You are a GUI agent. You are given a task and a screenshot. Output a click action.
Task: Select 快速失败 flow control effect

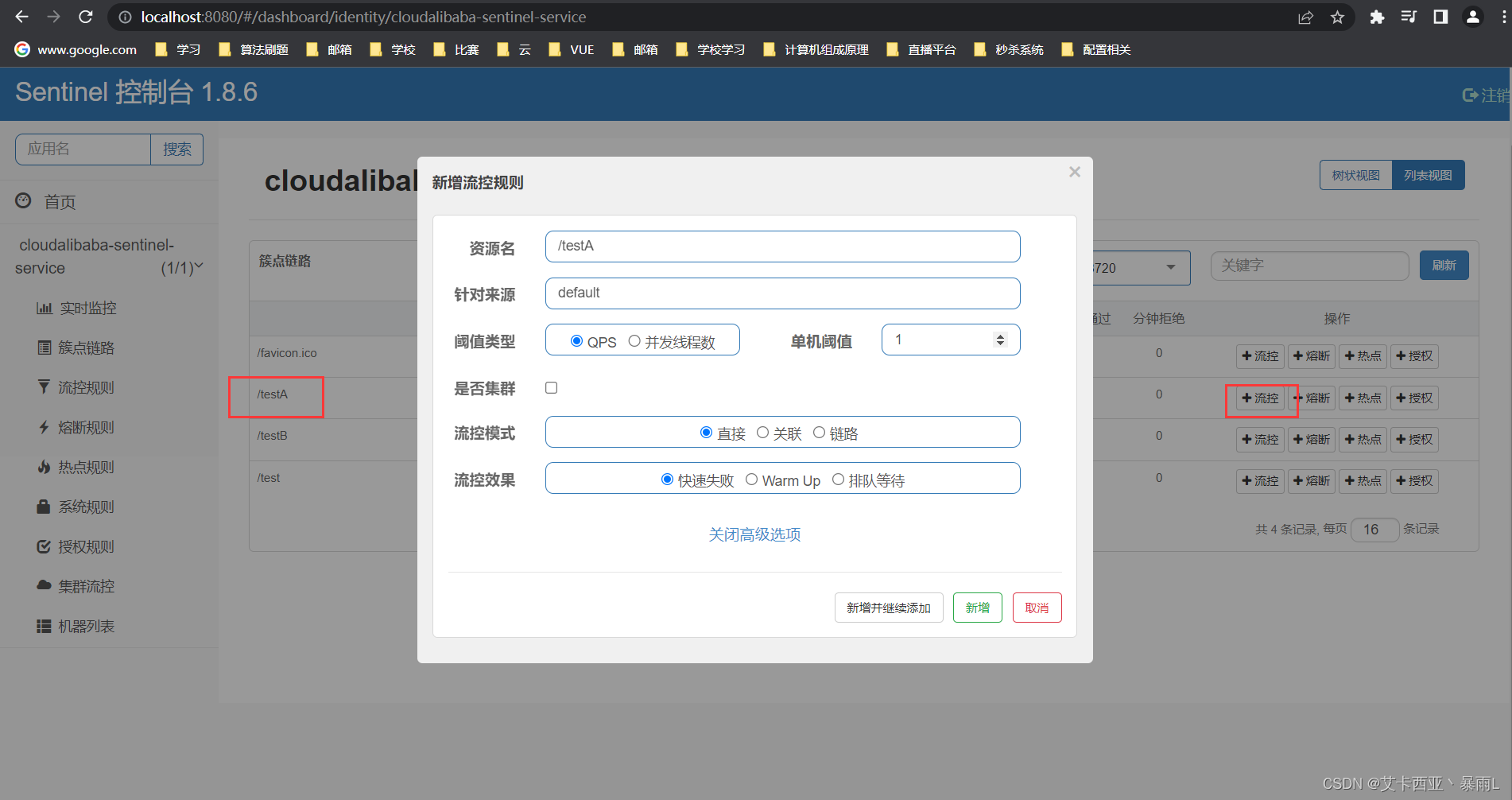pyautogui.click(x=668, y=480)
